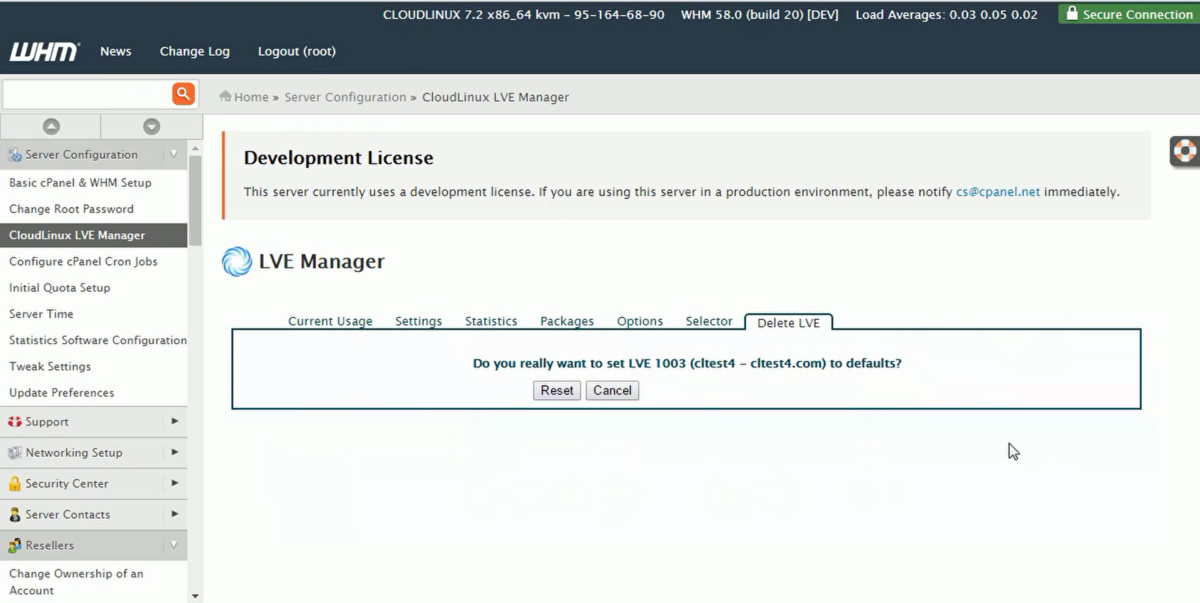Click the up arrow collapse-all button
Image resolution: width=1200 pixels, height=603 pixels.
click(x=51, y=126)
